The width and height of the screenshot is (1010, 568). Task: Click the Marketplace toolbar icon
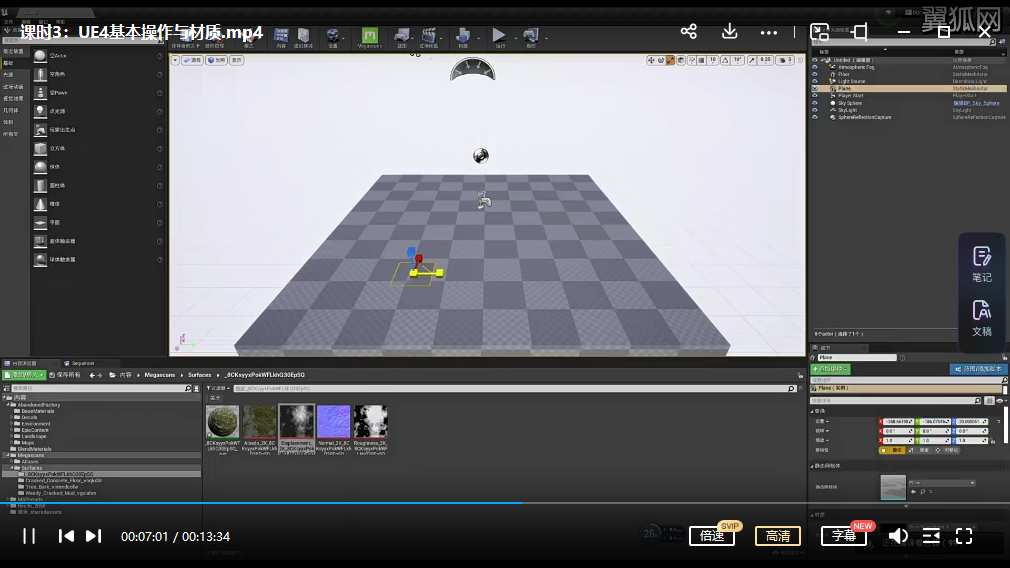(303, 37)
